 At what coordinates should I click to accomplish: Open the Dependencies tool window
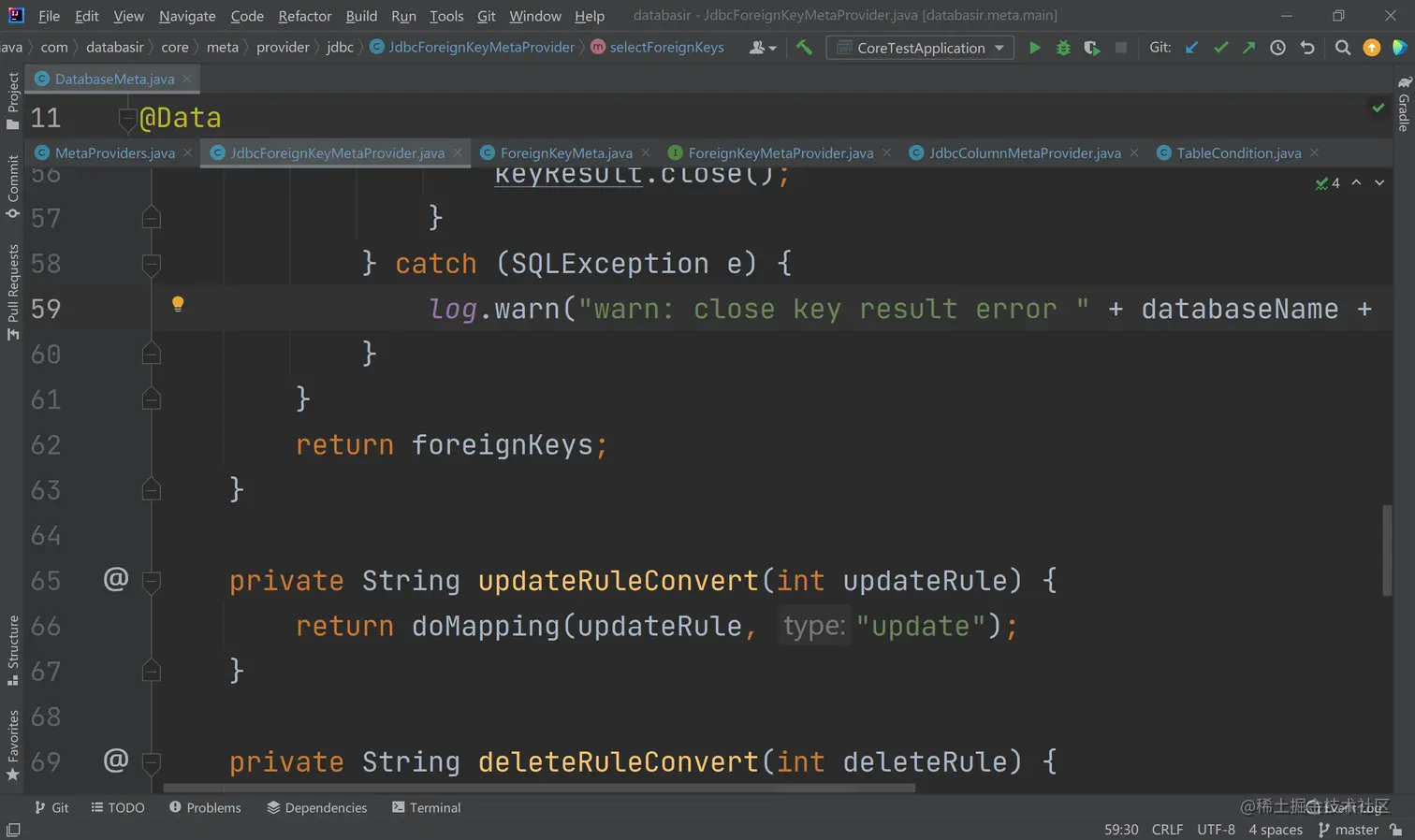(x=317, y=807)
